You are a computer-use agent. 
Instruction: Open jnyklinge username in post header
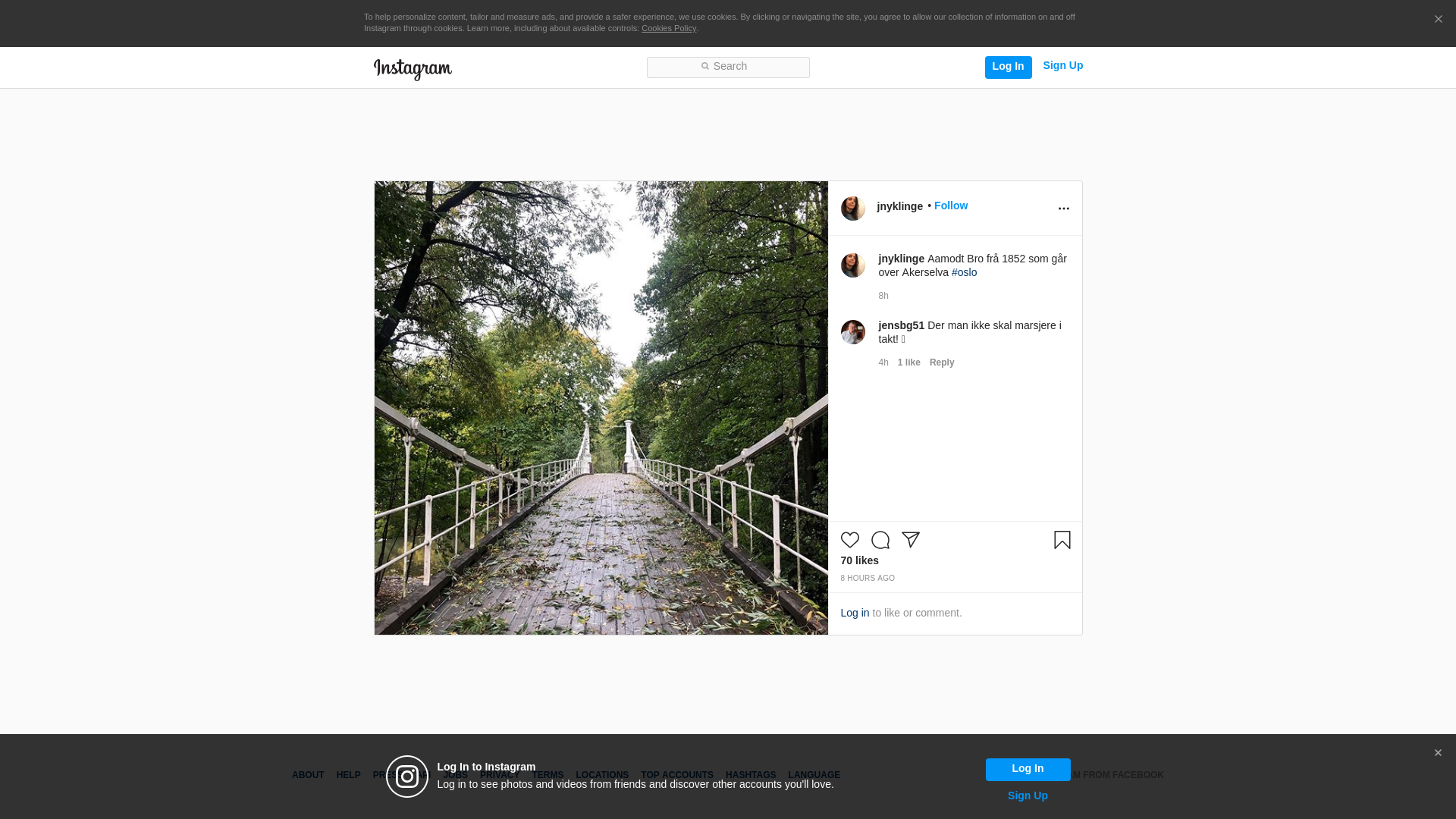(x=900, y=206)
